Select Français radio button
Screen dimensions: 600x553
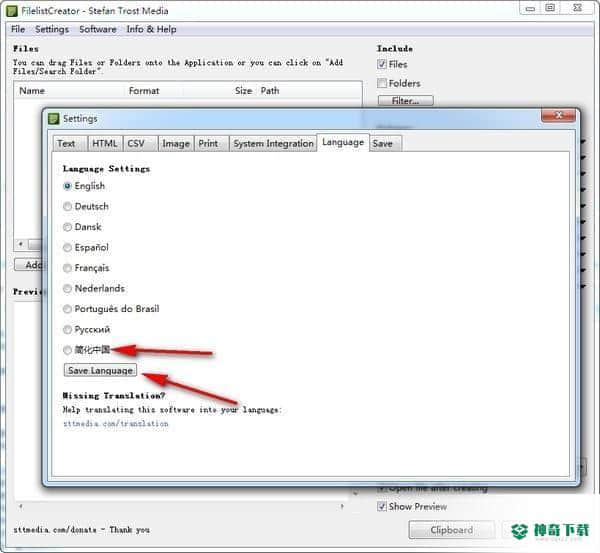pyautogui.click(x=67, y=268)
